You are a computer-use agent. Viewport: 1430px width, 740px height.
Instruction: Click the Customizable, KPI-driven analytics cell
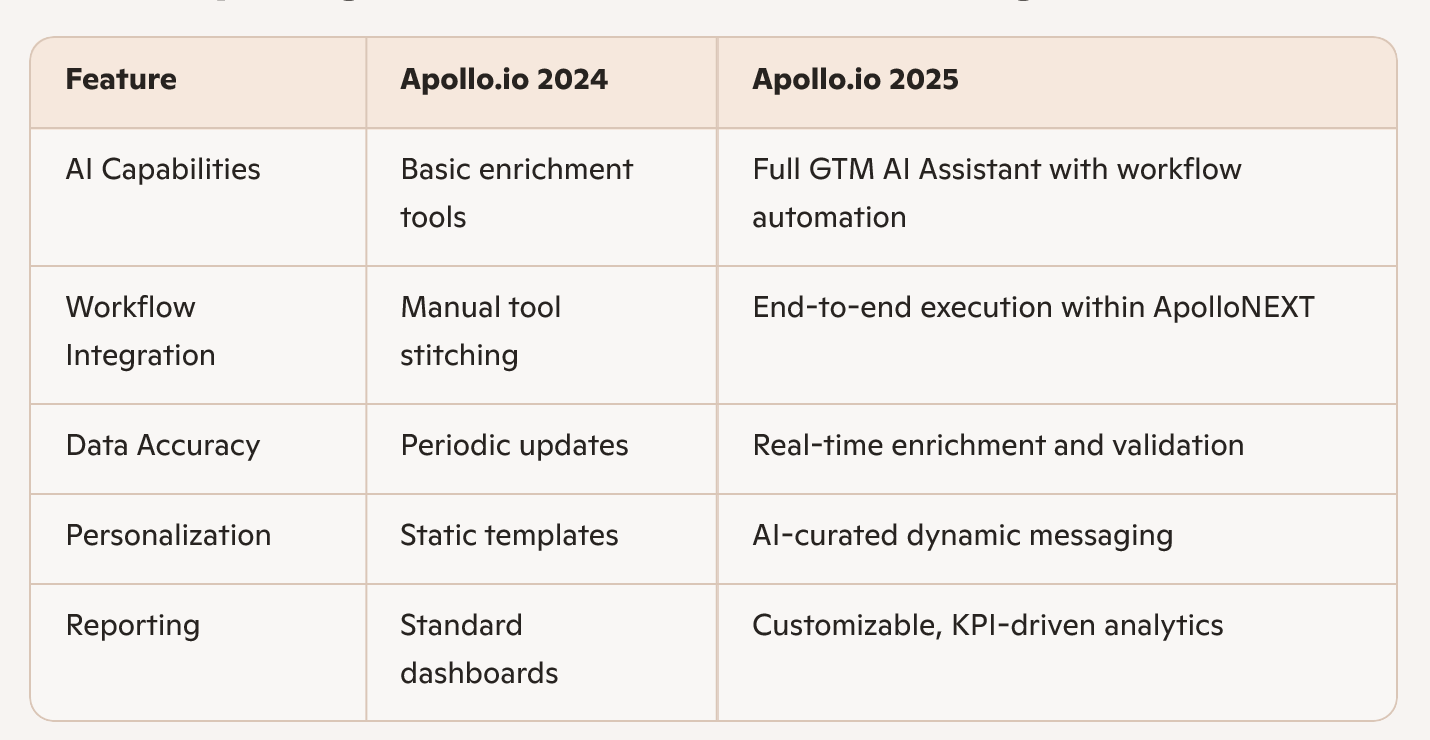tap(987, 625)
